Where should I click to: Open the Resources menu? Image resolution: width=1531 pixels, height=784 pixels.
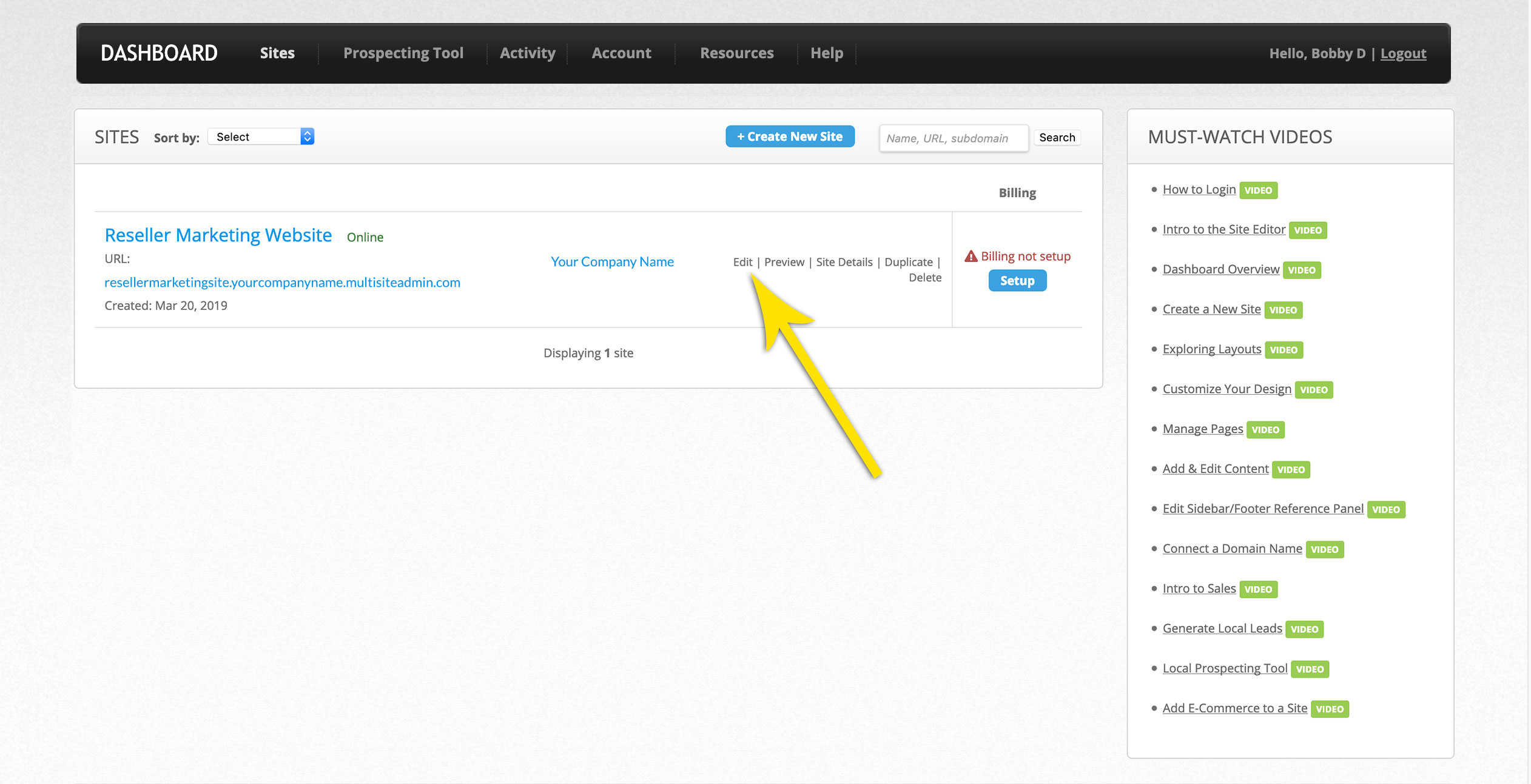pyautogui.click(x=737, y=53)
